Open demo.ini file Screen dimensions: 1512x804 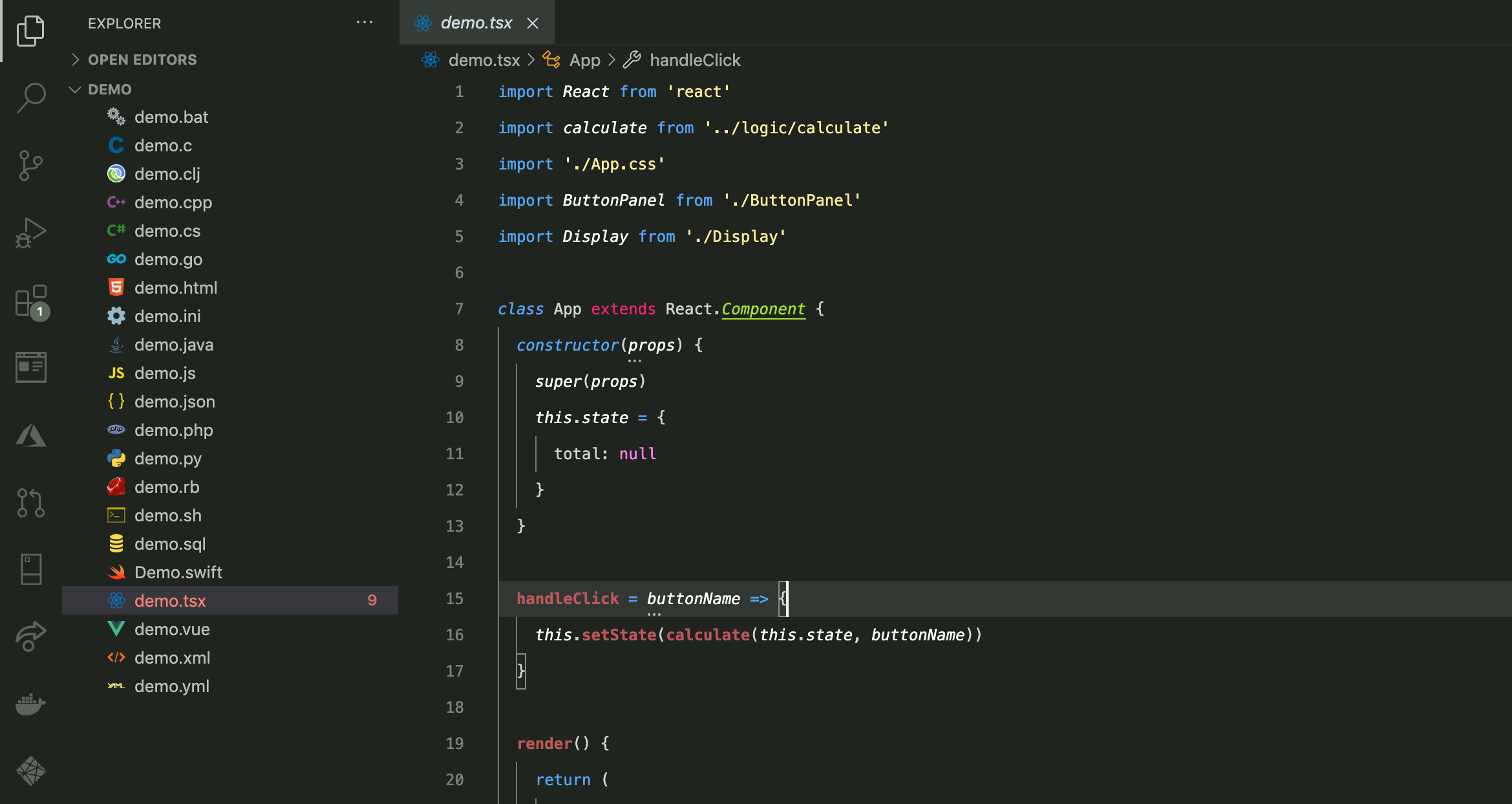230,316
